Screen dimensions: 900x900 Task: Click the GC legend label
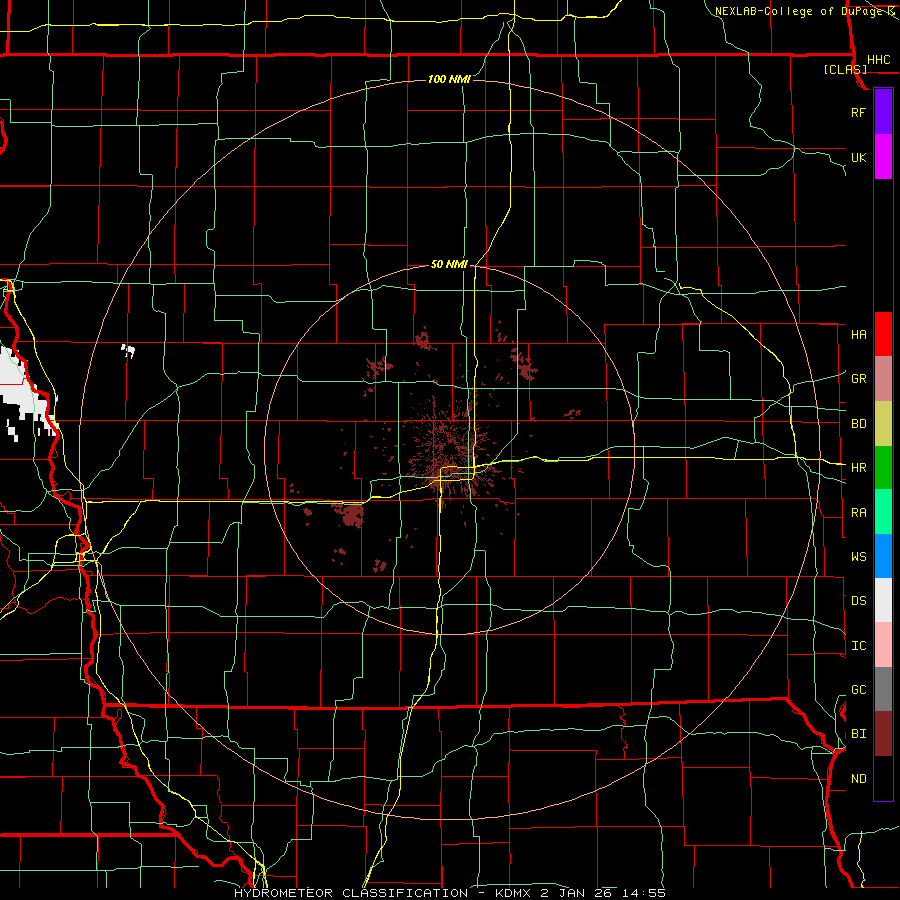click(859, 689)
